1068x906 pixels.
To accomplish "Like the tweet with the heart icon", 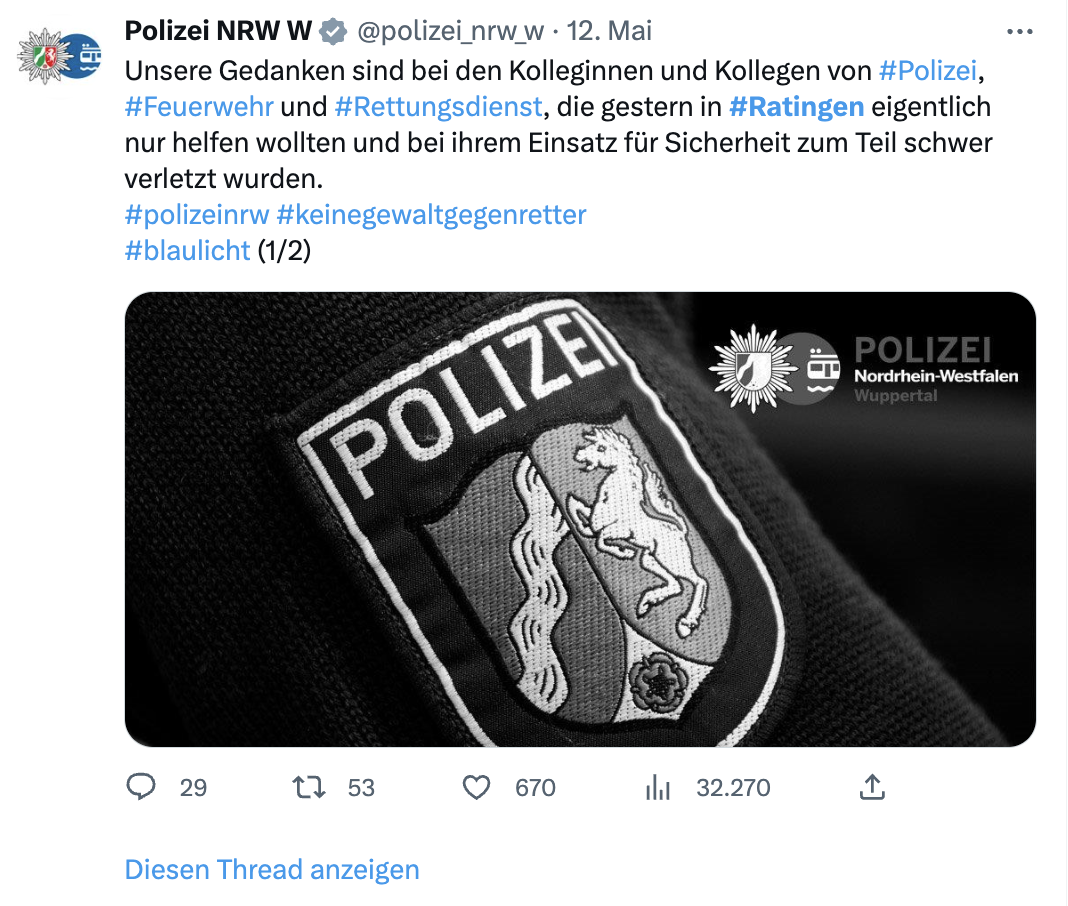I will [x=477, y=787].
